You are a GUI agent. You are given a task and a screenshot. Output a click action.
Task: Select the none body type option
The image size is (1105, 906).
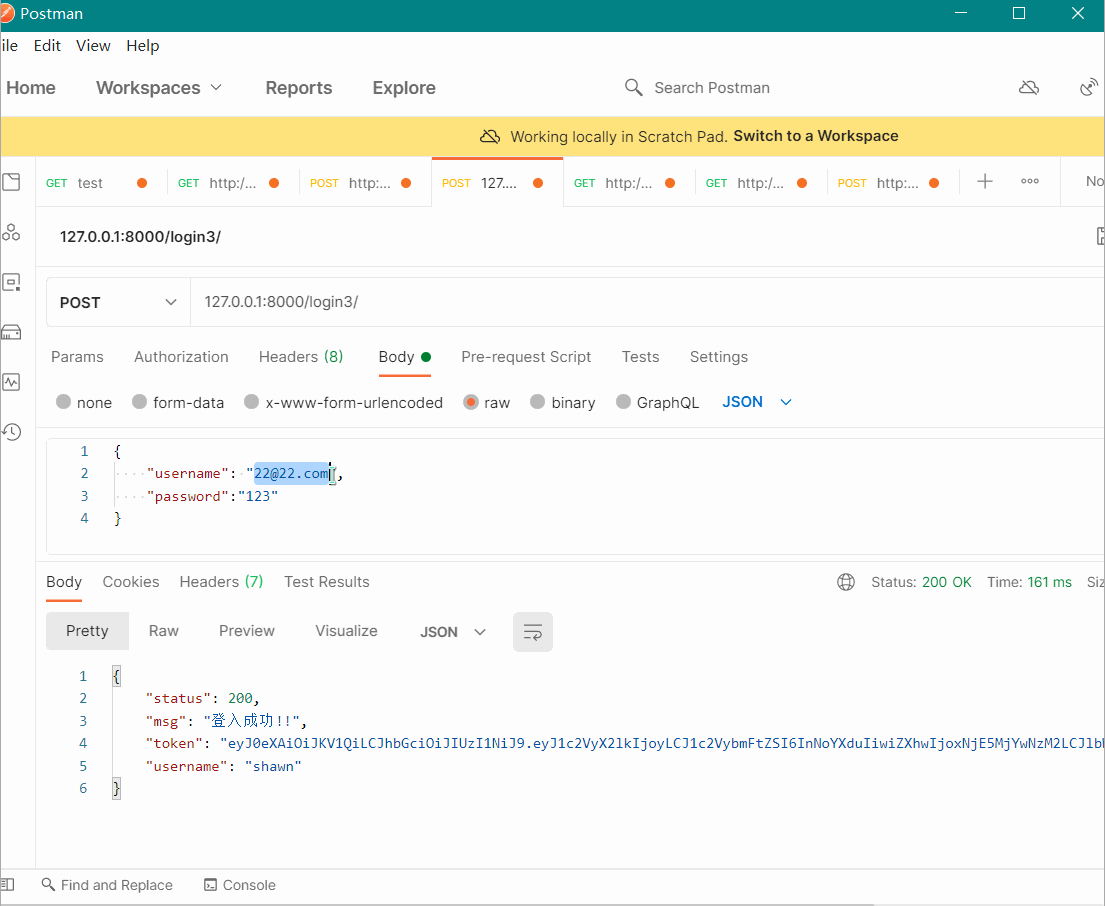[x=64, y=402]
